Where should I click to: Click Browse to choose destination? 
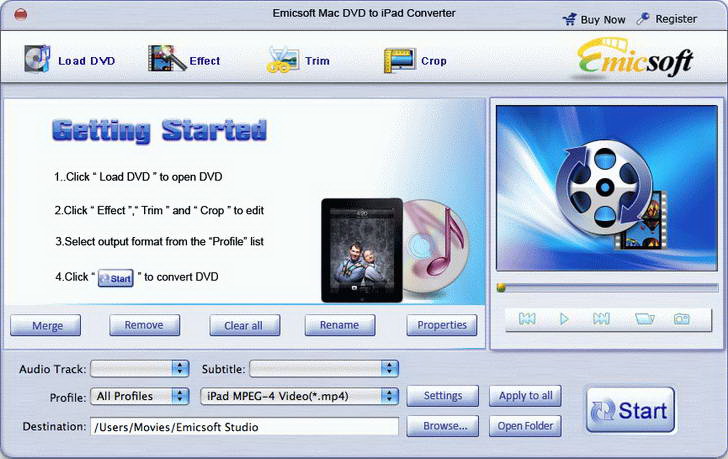[442, 426]
